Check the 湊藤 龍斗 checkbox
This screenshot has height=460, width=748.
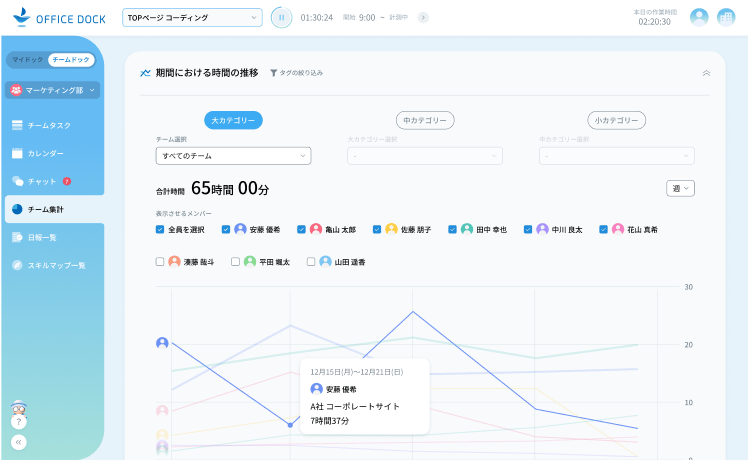pos(160,261)
